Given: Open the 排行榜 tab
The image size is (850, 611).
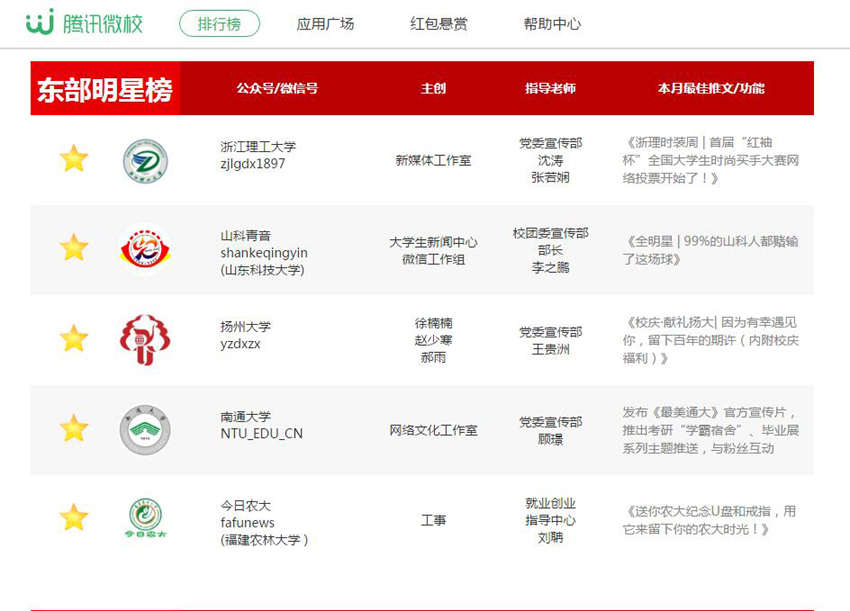Looking at the screenshot, I should pos(220,24).
